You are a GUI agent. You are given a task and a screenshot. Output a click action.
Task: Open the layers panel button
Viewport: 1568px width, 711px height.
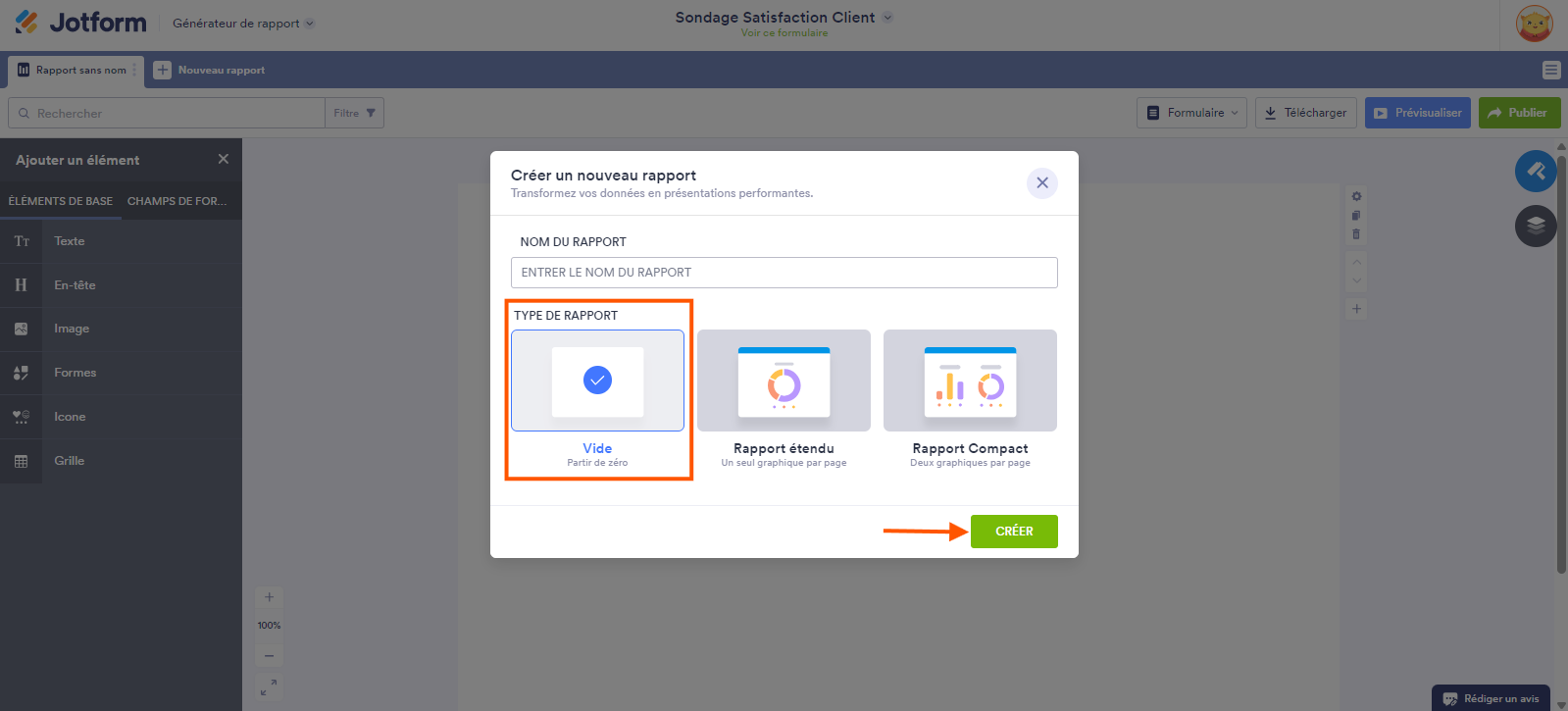click(1535, 226)
